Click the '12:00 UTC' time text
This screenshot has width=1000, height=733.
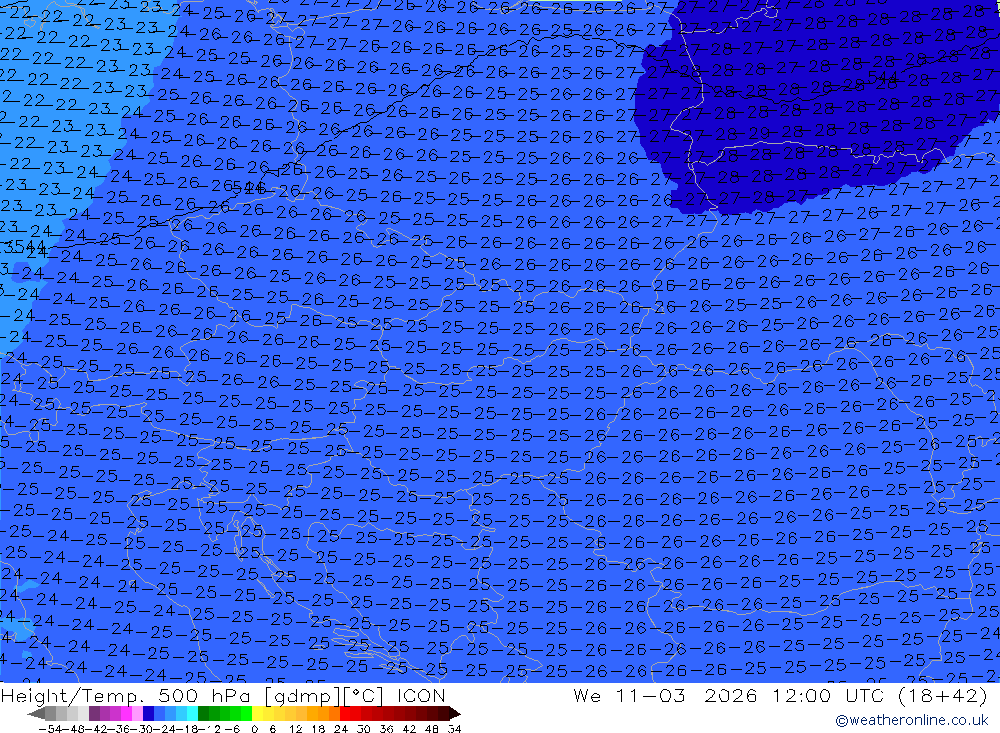[x=828, y=695]
